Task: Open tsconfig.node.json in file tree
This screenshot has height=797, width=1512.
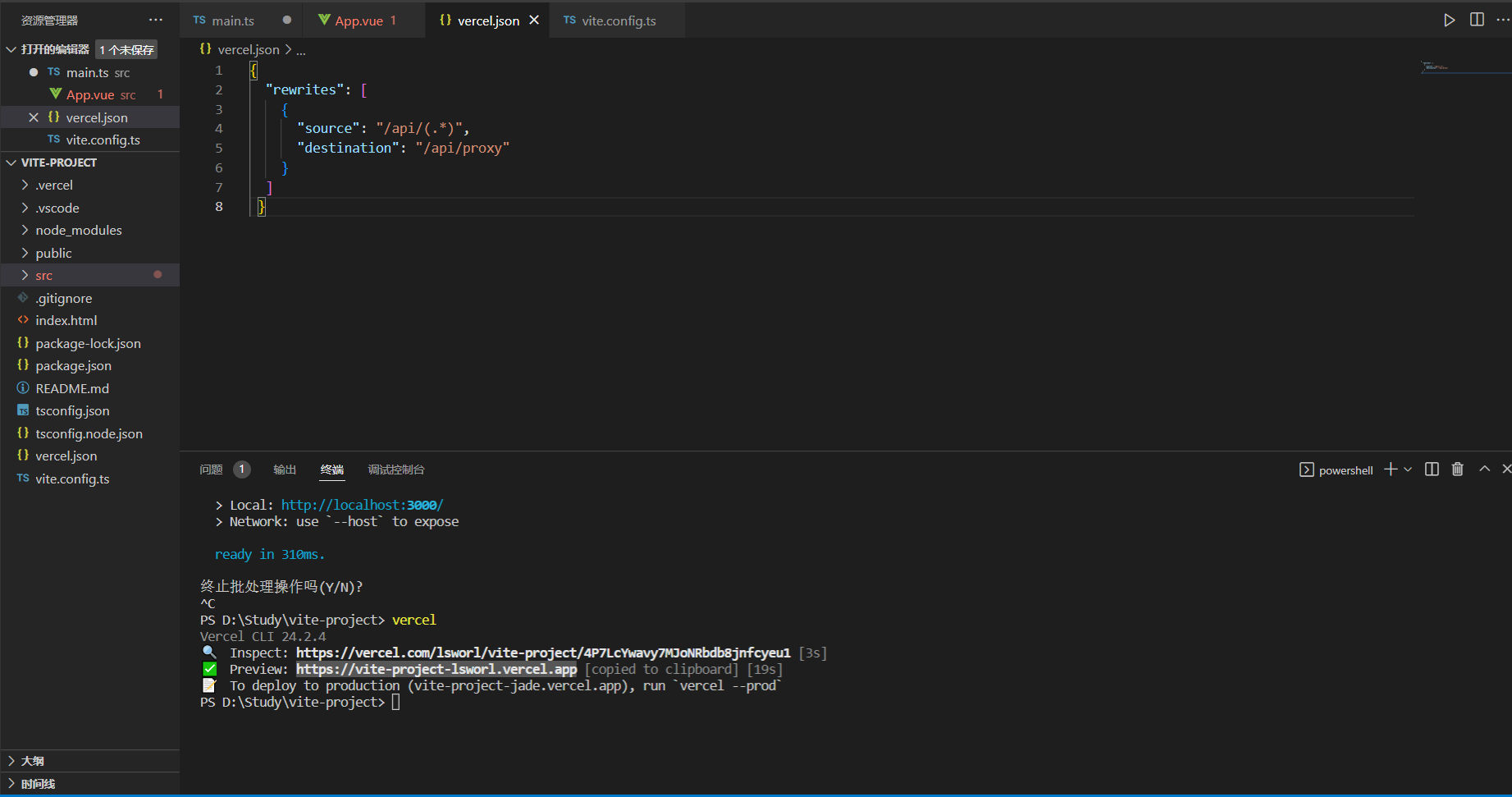Action: pyautogui.click(x=89, y=433)
